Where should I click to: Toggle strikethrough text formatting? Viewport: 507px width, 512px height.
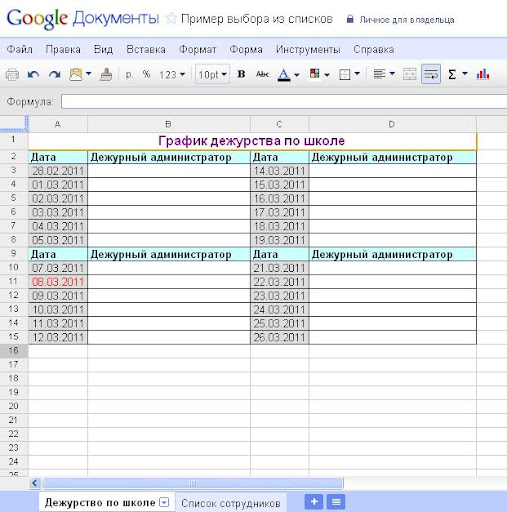click(262, 74)
